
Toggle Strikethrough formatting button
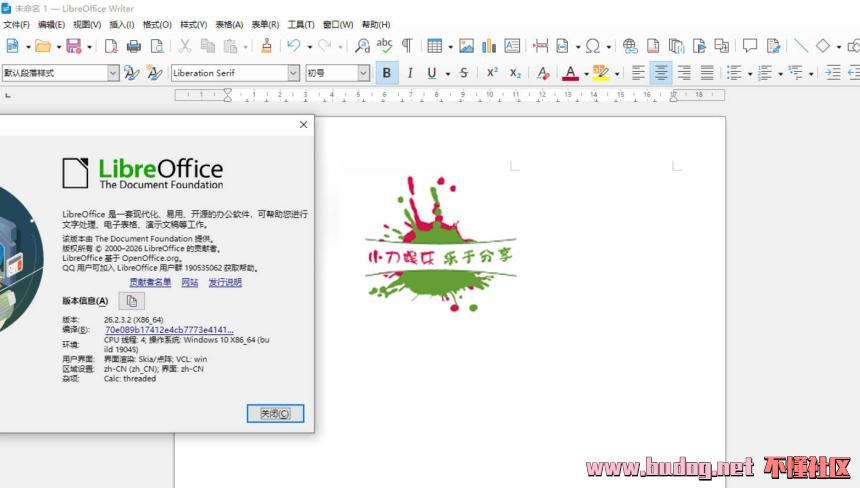coord(464,73)
